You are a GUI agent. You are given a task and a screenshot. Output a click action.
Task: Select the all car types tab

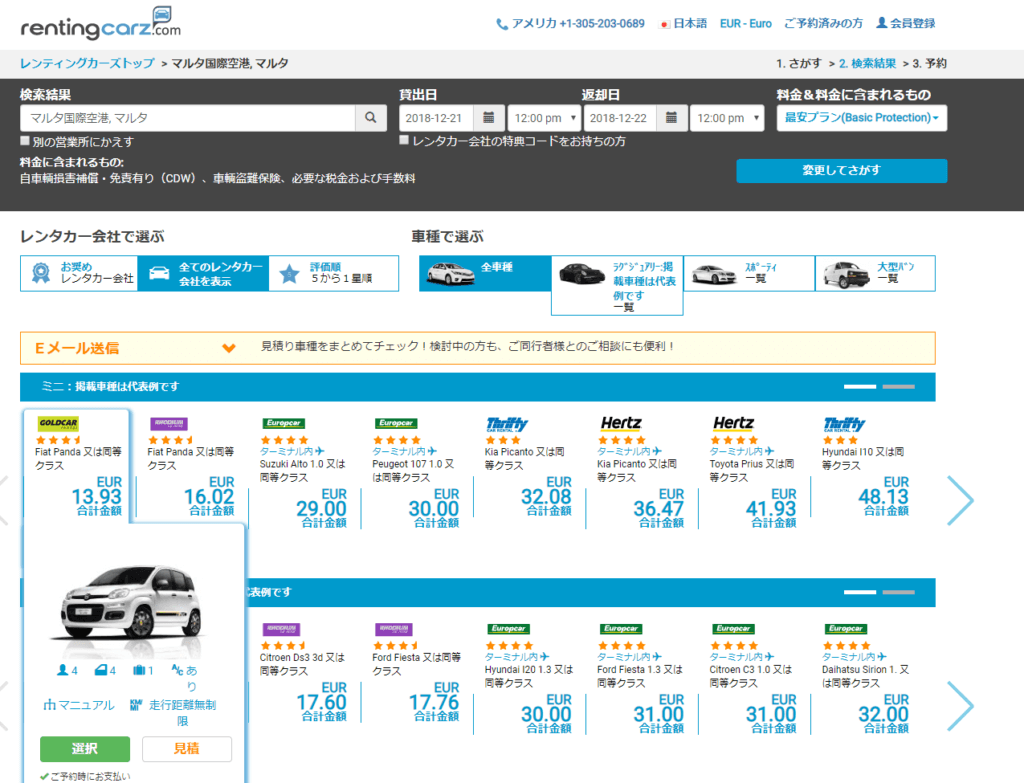[x=485, y=273]
